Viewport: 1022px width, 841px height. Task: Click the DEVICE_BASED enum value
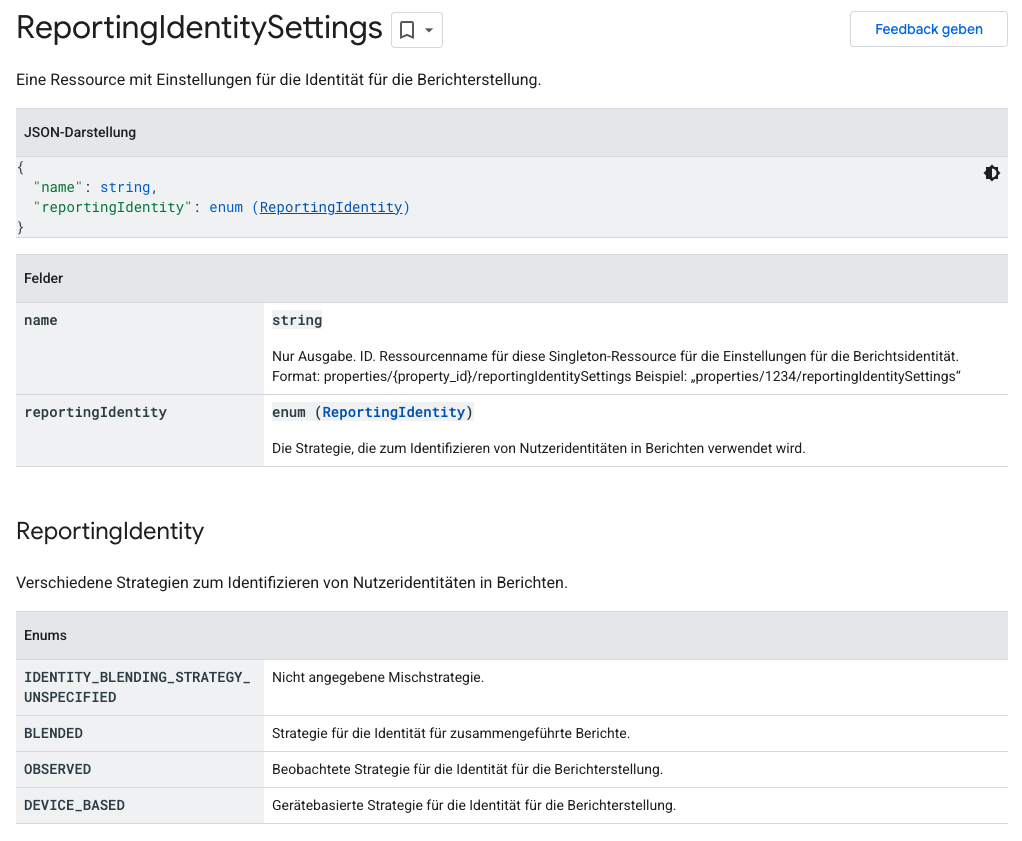coord(74,805)
